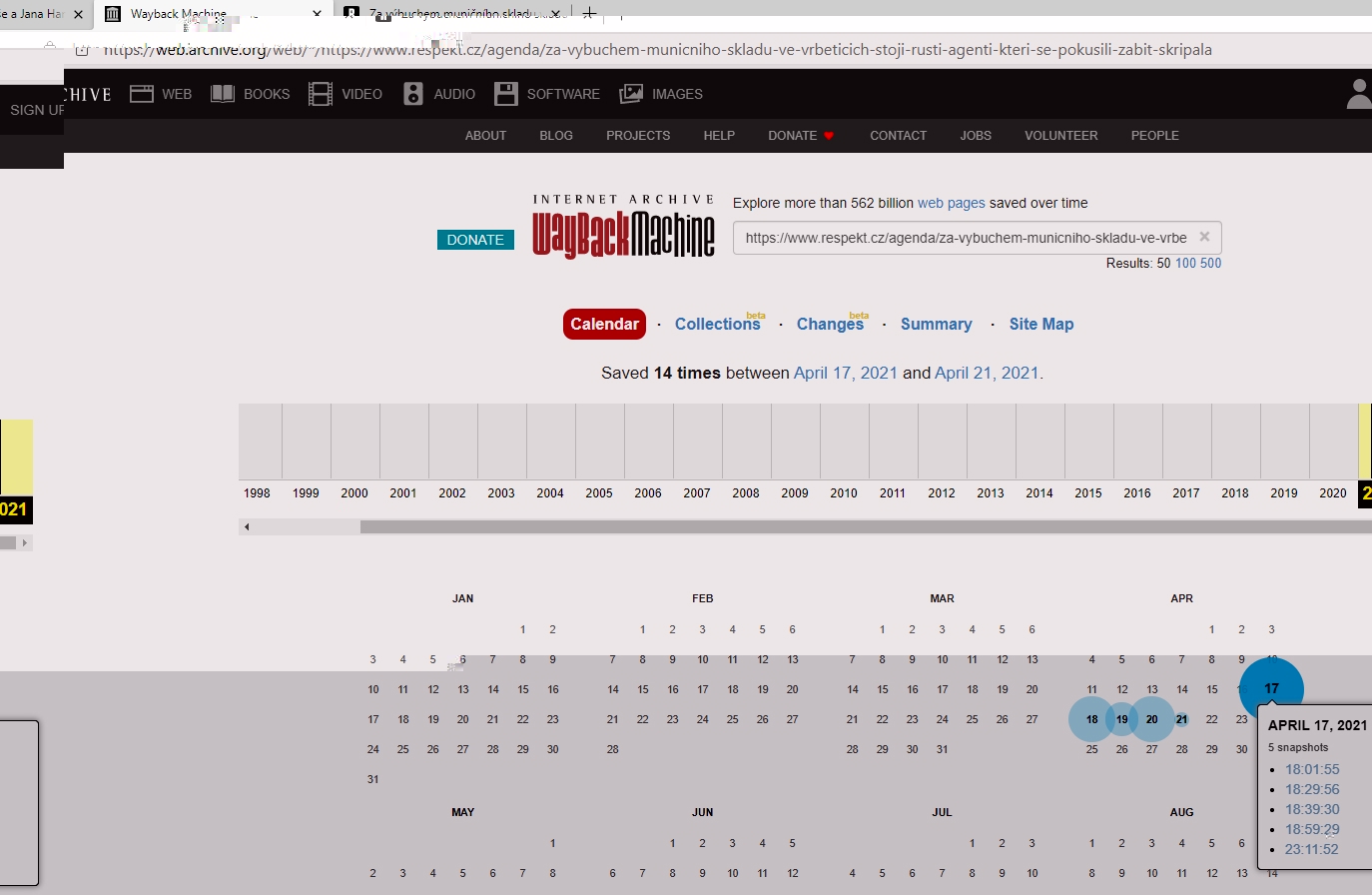The width and height of the screenshot is (1372, 895).
Task: Select the Summary view
Action: click(x=936, y=324)
